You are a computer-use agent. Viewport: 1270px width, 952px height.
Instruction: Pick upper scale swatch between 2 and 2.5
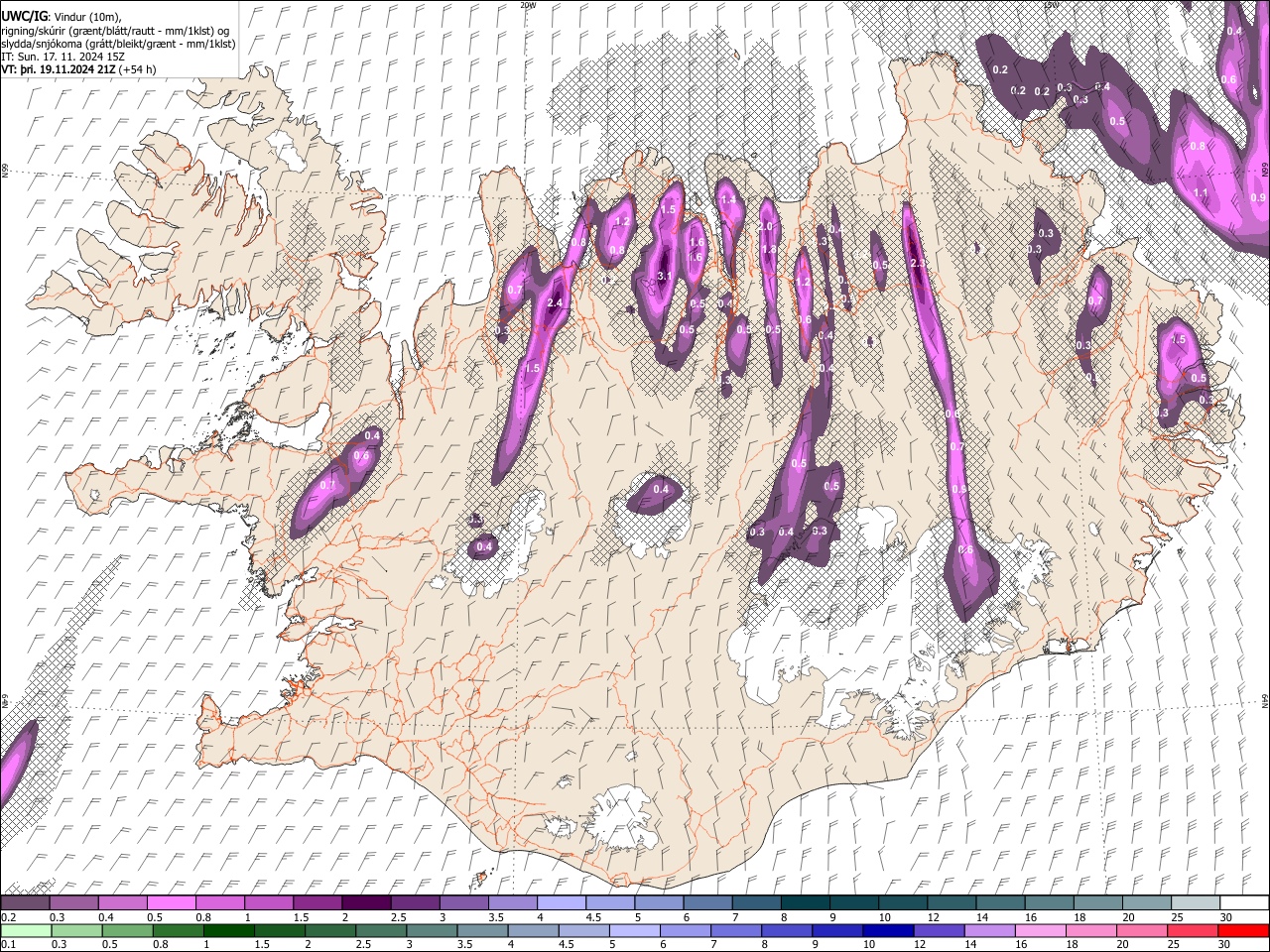(x=365, y=902)
